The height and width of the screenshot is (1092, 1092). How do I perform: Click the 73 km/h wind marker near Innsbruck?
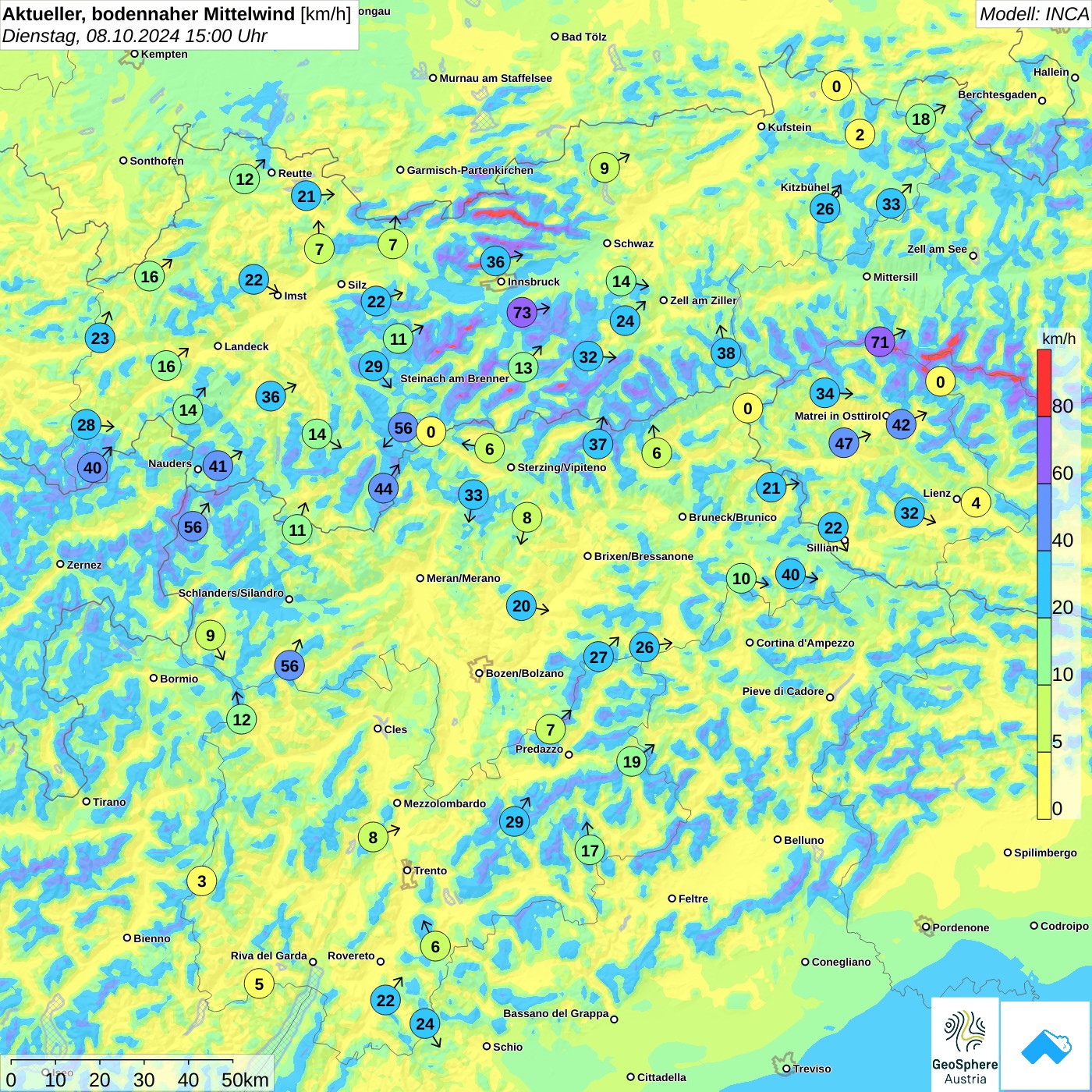(x=522, y=313)
